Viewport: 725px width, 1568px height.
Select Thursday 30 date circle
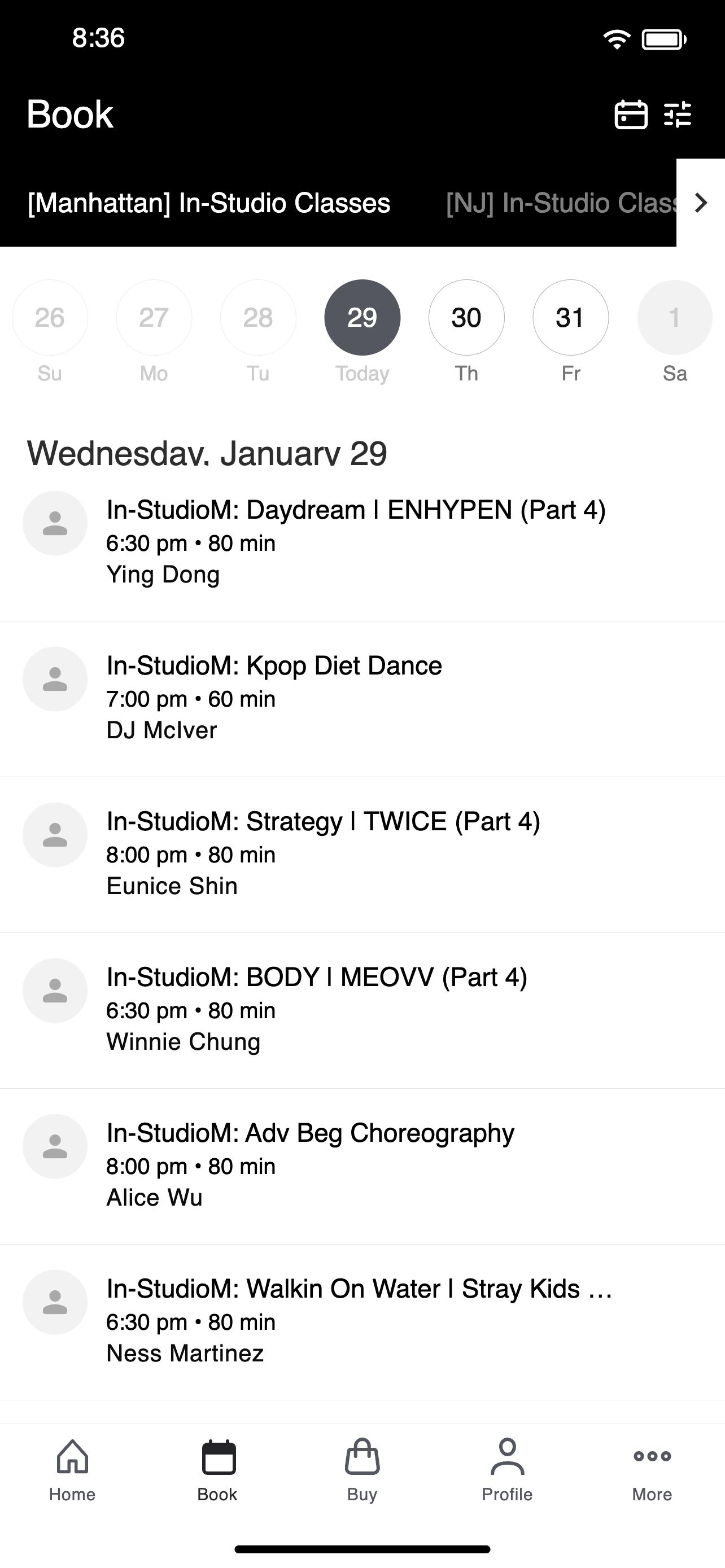point(466,317)
